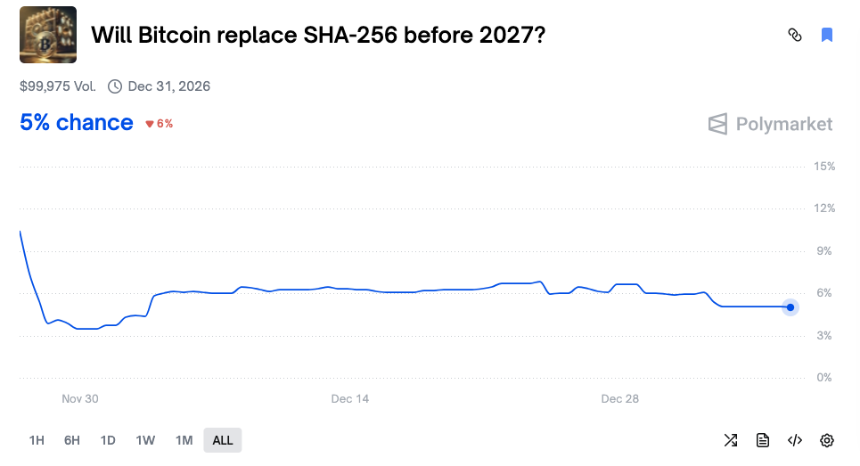
Task: Click the Bitcoin market thumbnail image
Action: pos(48,35)
